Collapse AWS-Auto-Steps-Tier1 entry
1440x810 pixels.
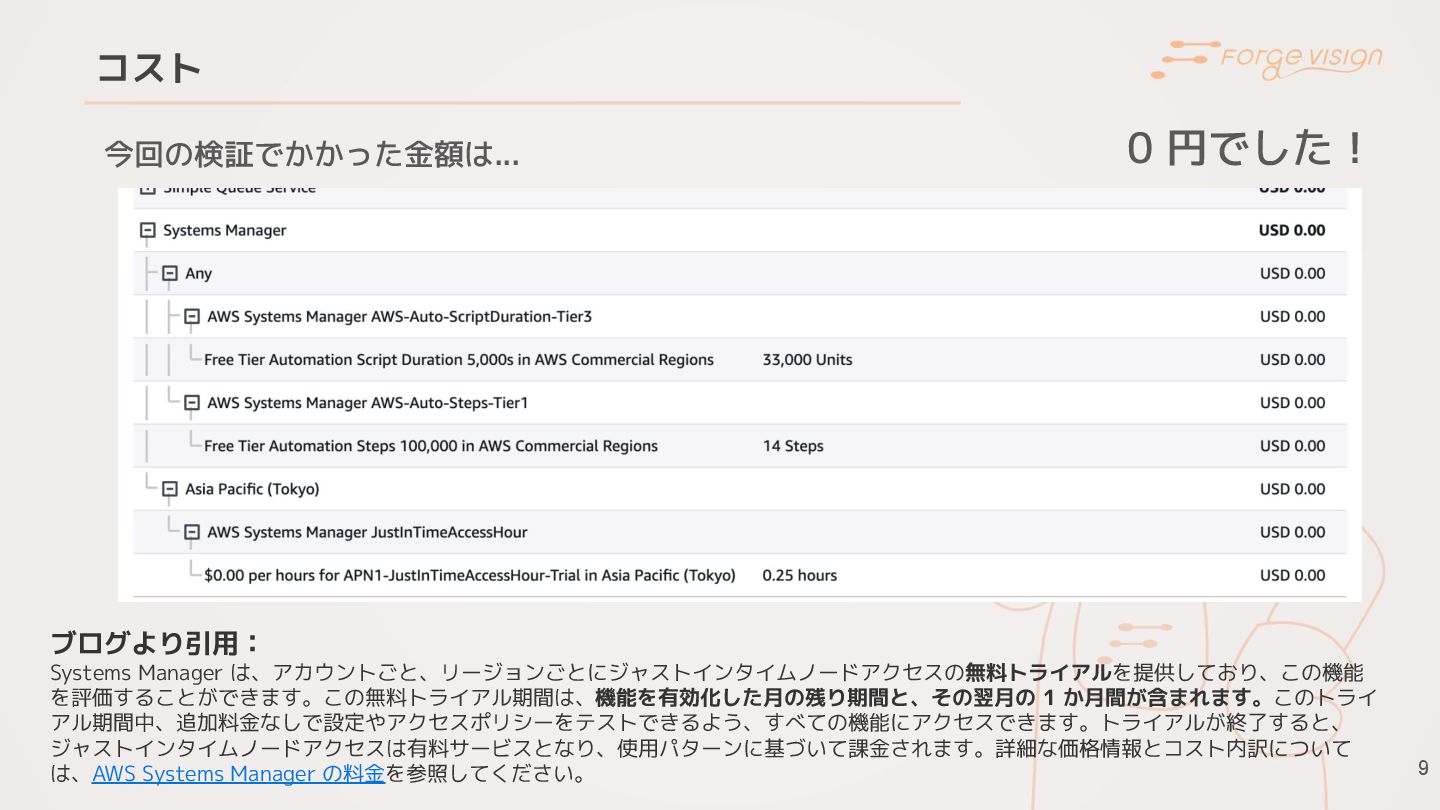pos(192,402)
